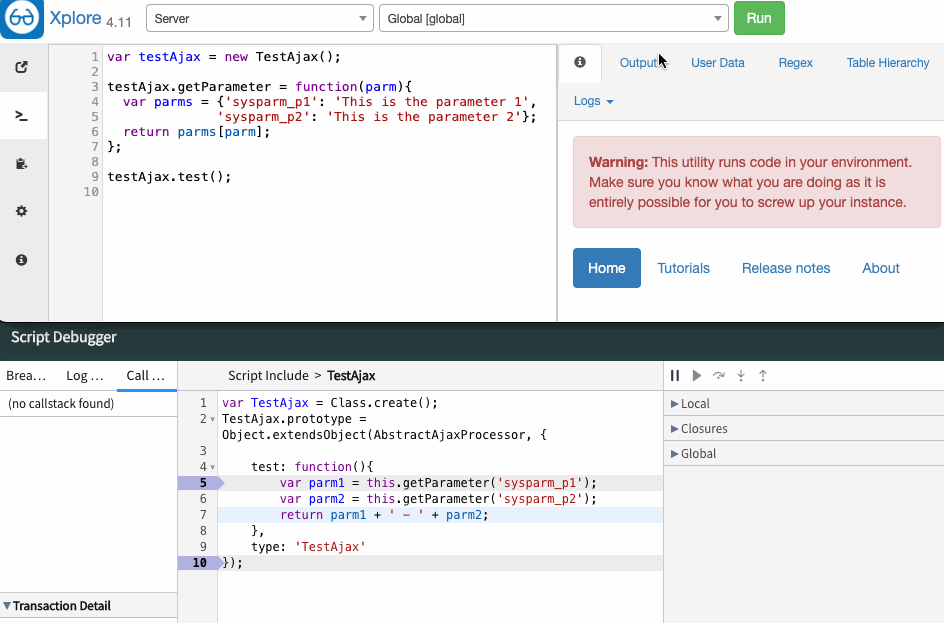Step over current line in debugger
This screenshot has height=623, width=944.
point(718,375)
